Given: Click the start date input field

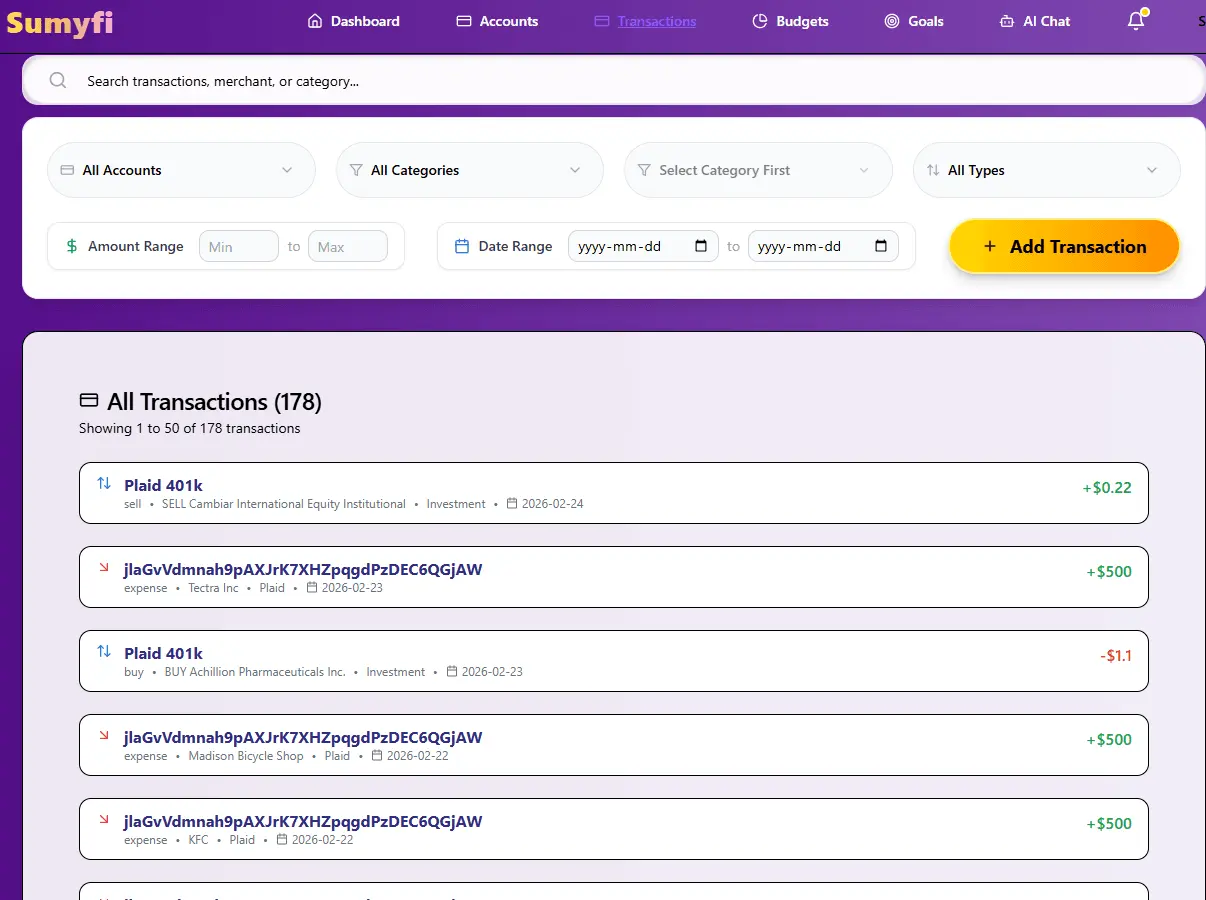Looking at the screenshot, I should (x=643, y=246).
